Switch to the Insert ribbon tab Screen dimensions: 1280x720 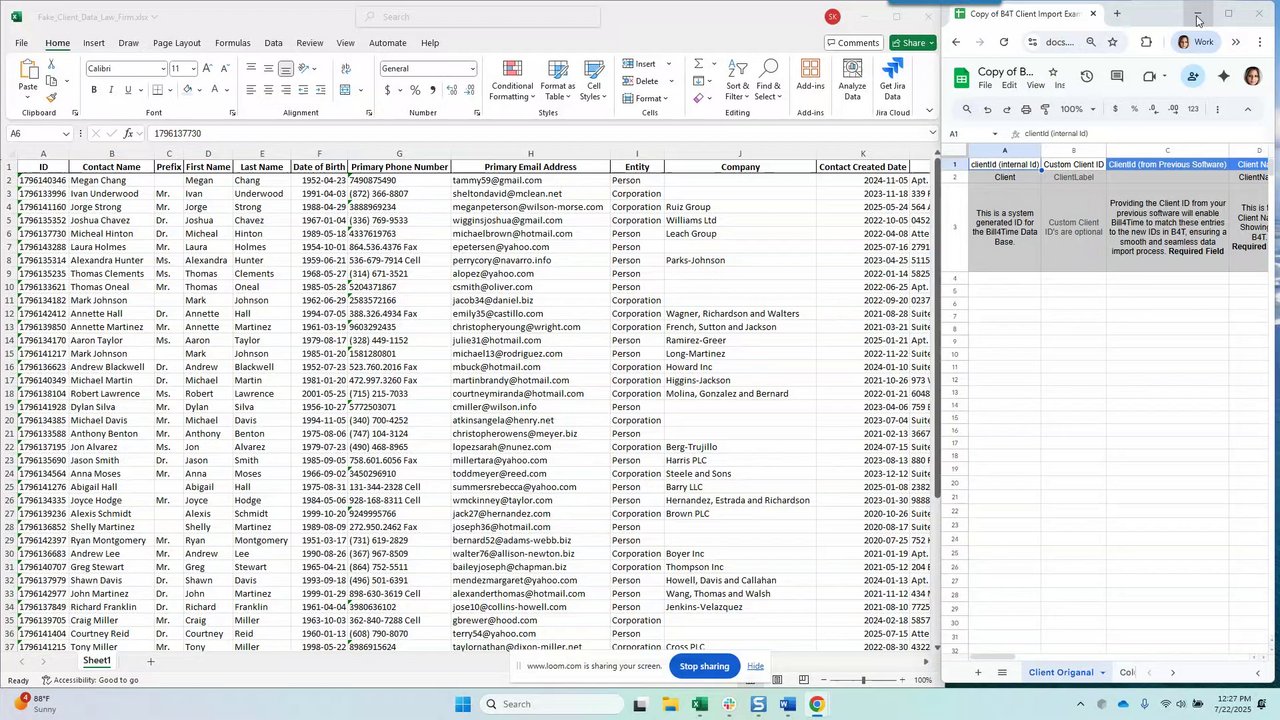[x=94, y=43]
